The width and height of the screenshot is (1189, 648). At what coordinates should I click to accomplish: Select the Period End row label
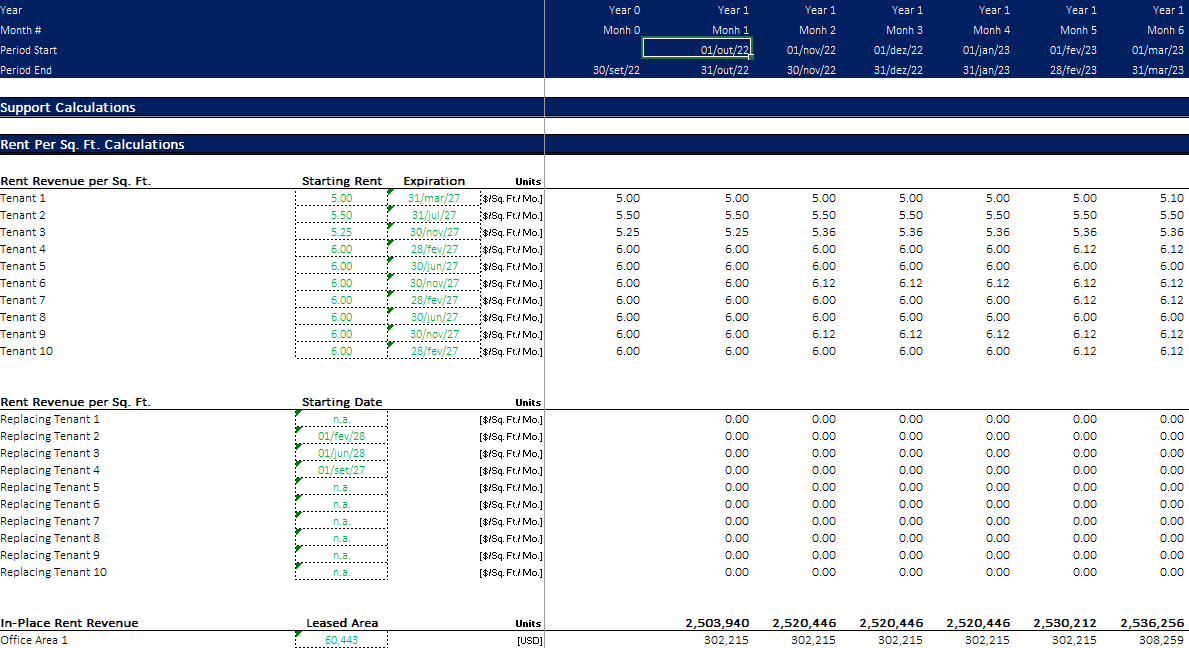pos(27,70)
